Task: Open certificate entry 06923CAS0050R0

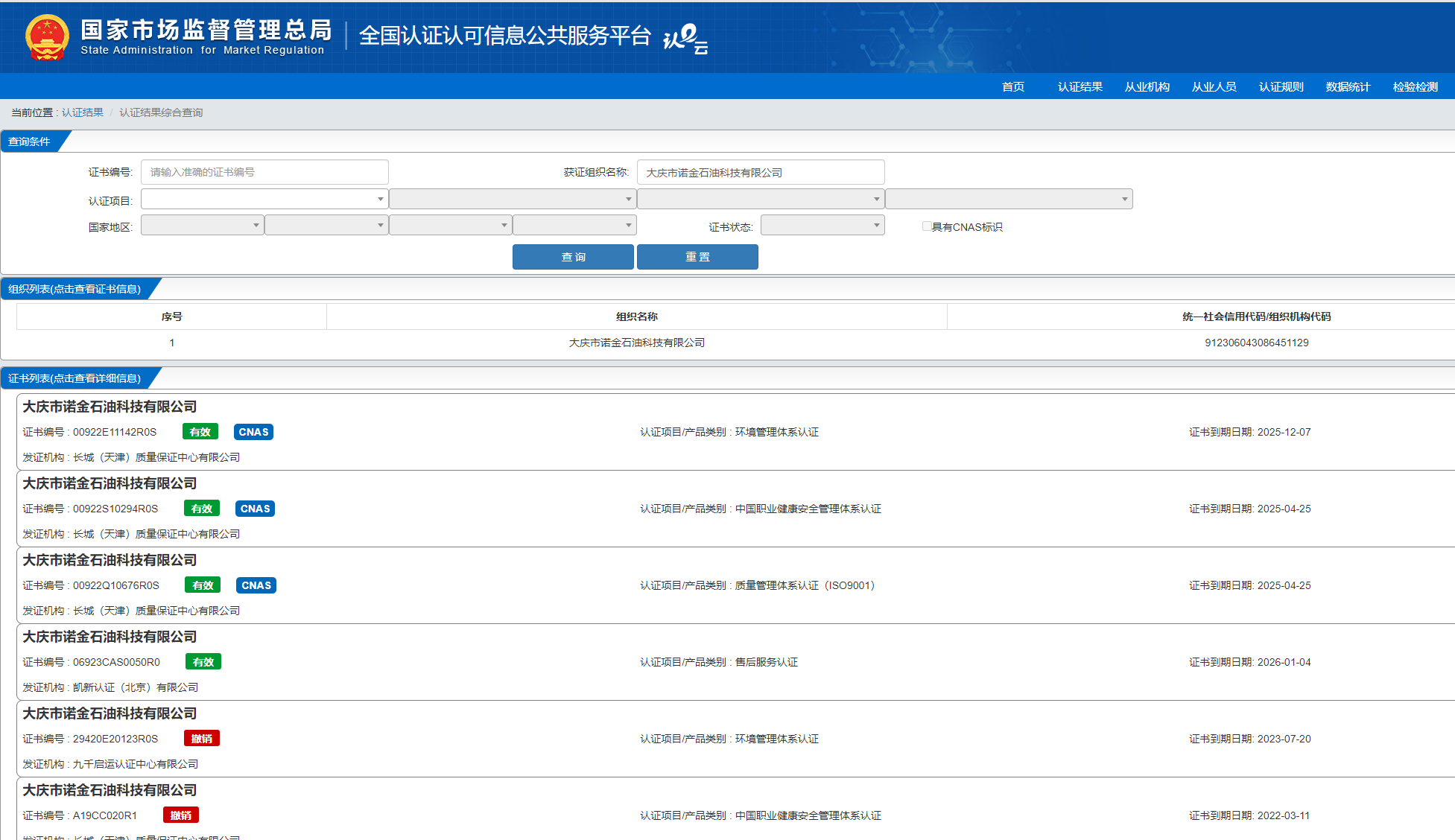Action: tap(735, 662)
